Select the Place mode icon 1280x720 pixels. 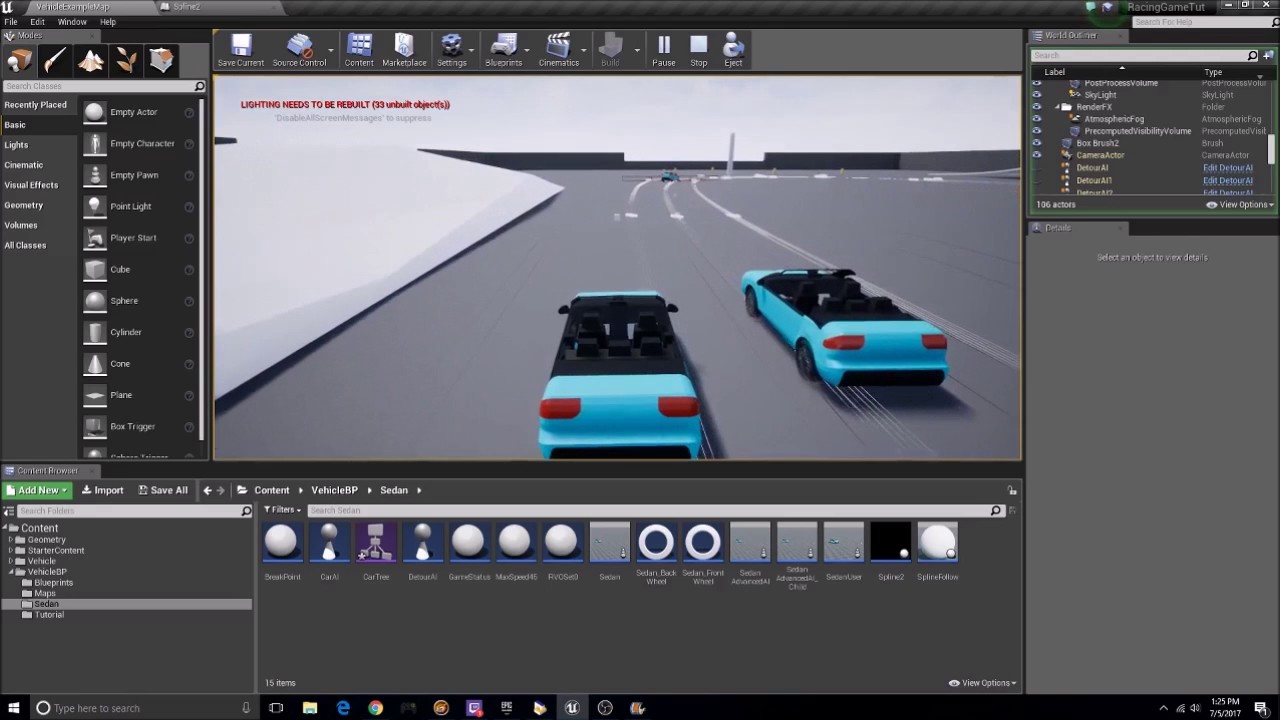[19, 61]
